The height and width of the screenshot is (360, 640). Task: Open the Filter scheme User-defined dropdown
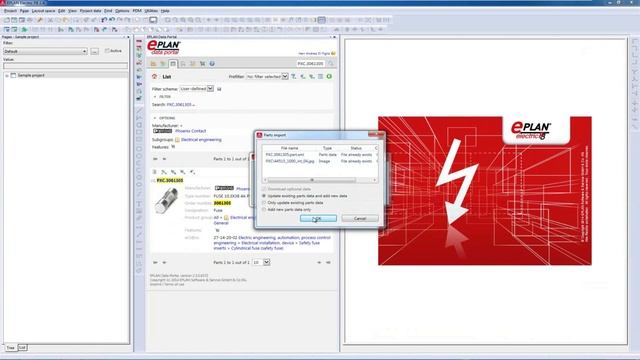[196, 89]
